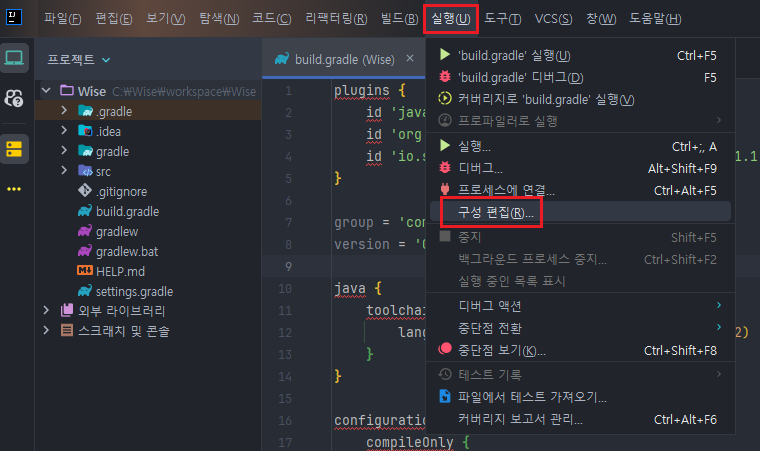This screenshot has width=760, height=451.
Task: Click line number 9 in the gutter
Action: (x=288, y=266)
